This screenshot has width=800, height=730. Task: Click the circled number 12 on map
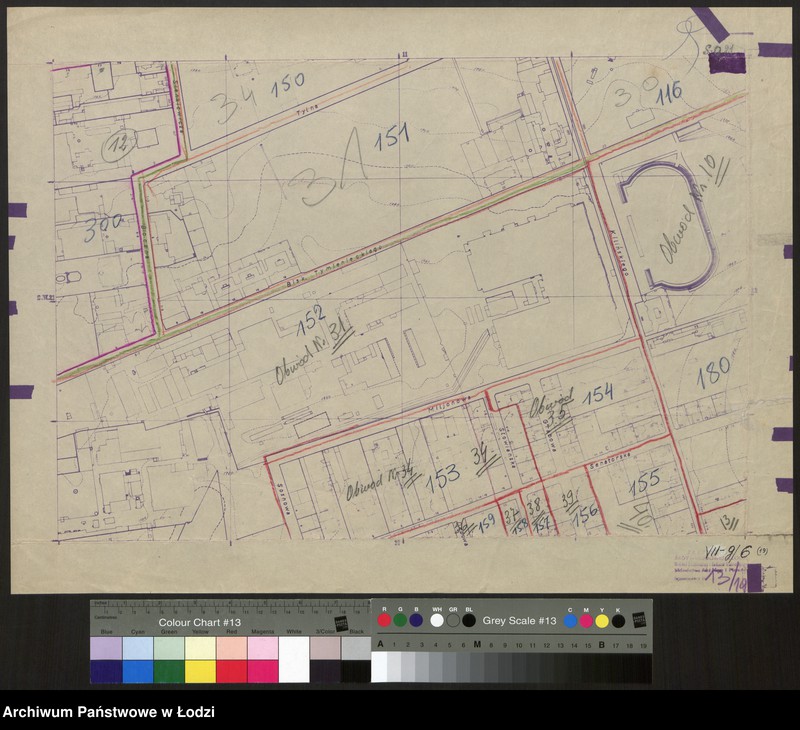119,148
